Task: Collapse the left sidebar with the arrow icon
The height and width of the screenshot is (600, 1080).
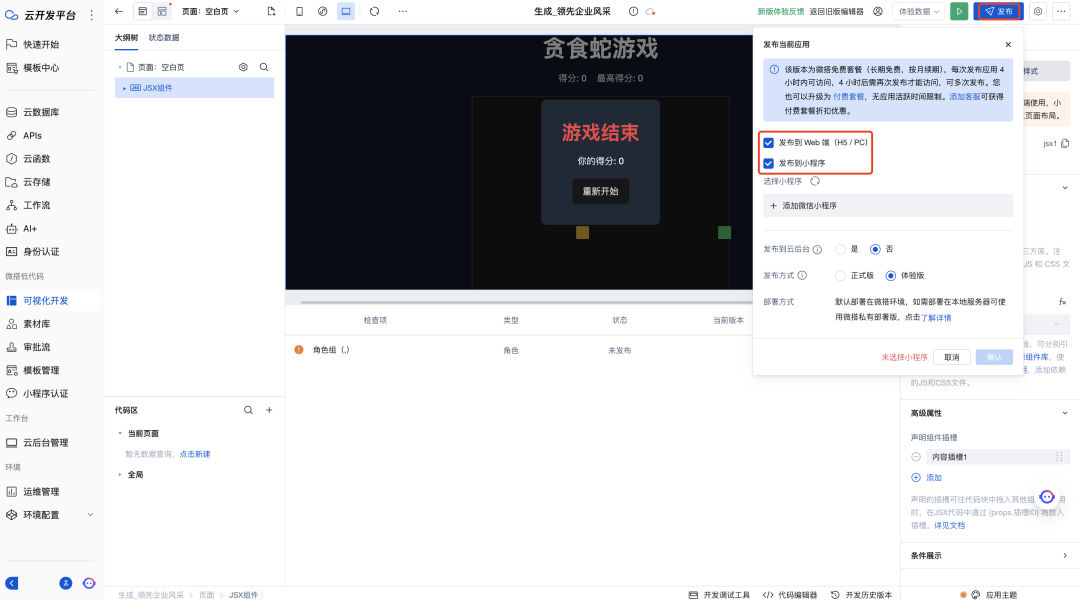Action: tap(12, 583)
